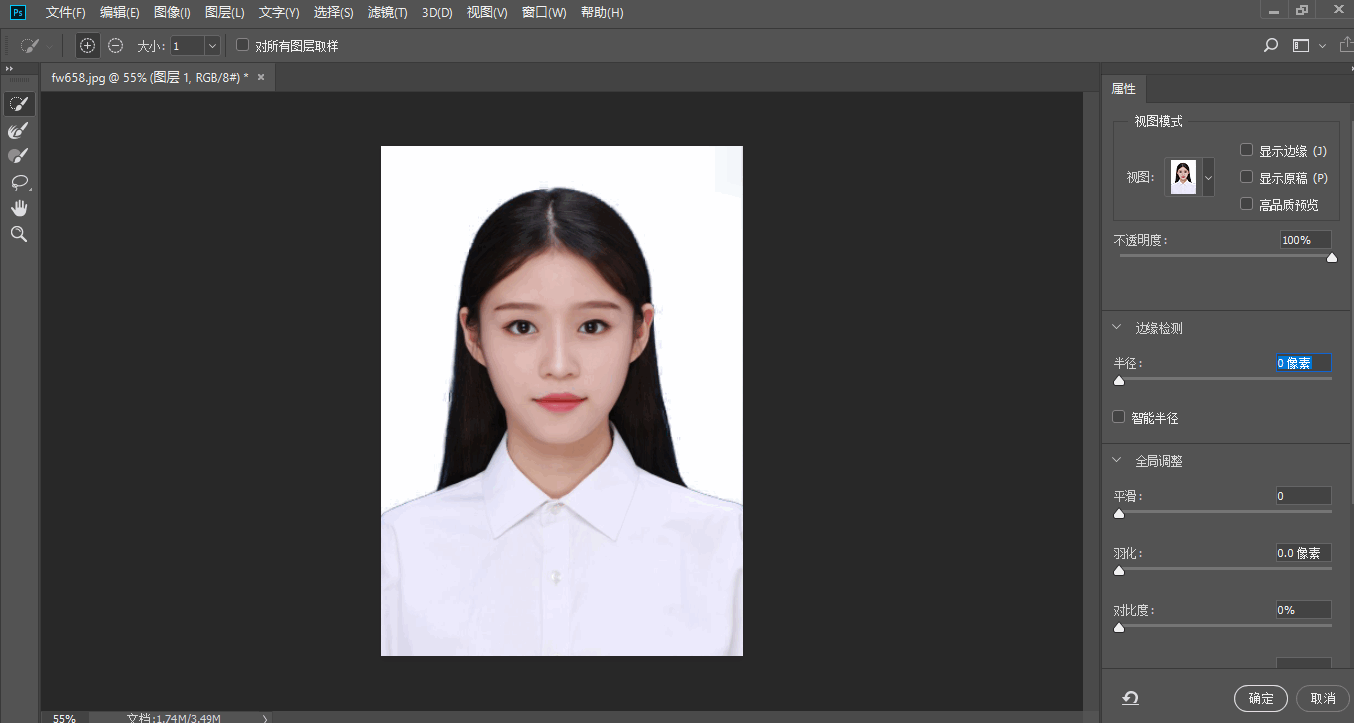The width and height of the screenshot is (1354, 723).
Task: Click the 取消 button
Action: point(1322,698)
